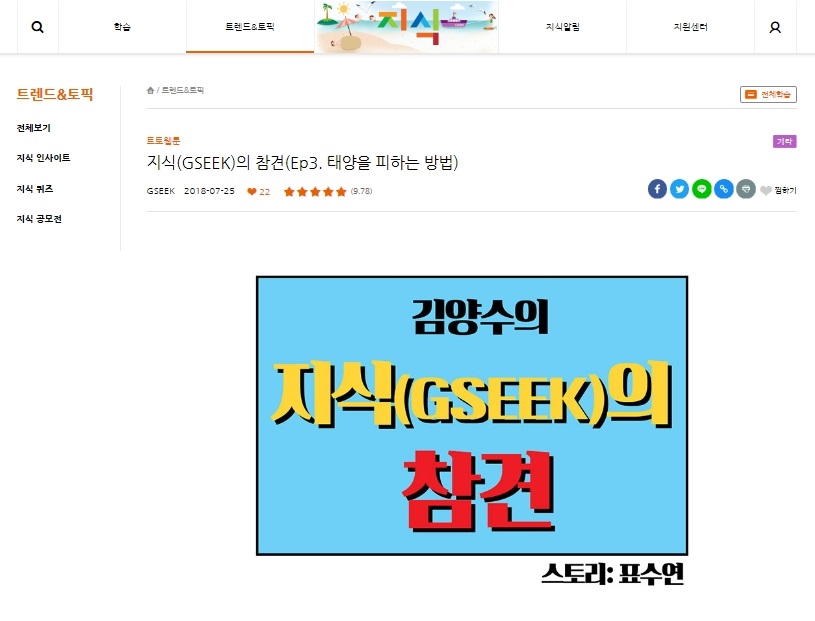Open 전체보기 in the sidebar
815x621 pixels.
coord(34,128)
